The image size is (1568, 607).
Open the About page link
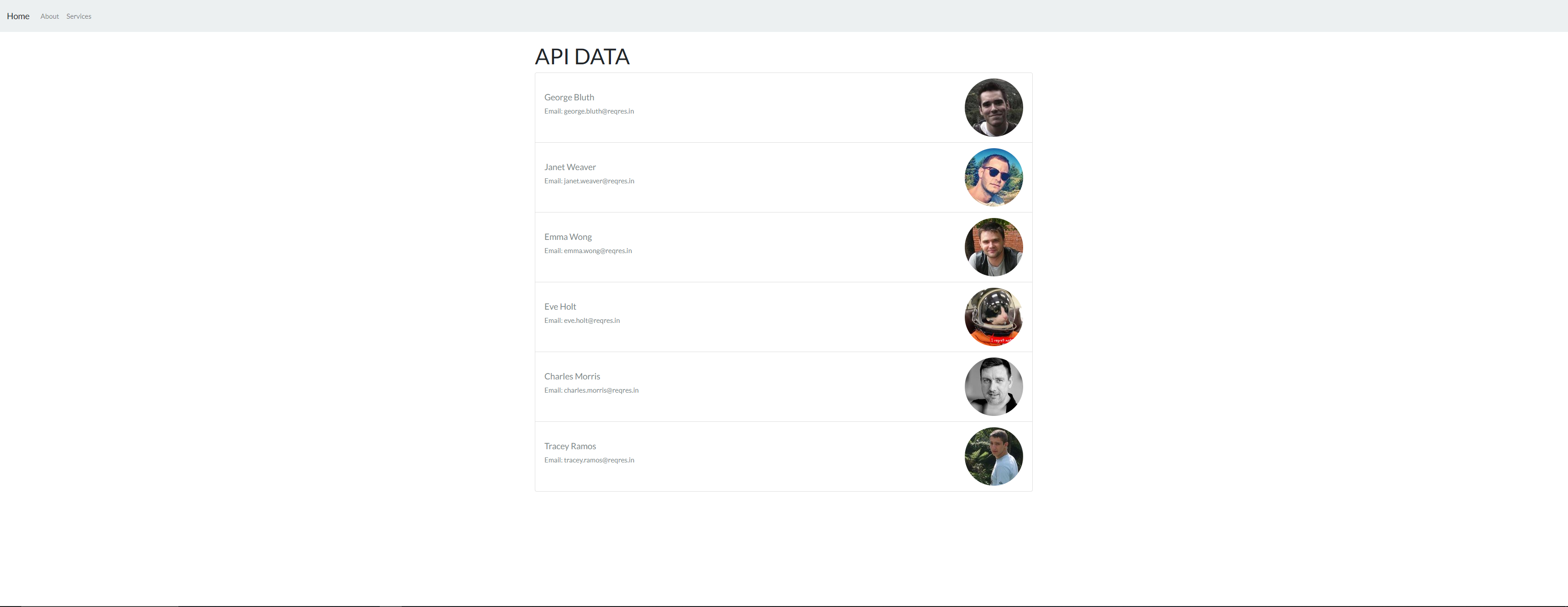coord(49,16)
